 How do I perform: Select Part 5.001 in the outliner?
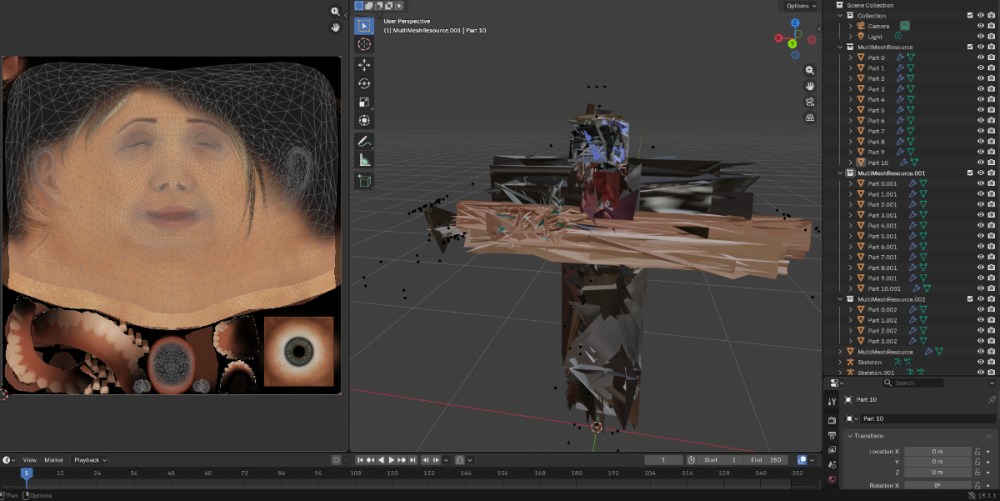click(x=882, y=236)
